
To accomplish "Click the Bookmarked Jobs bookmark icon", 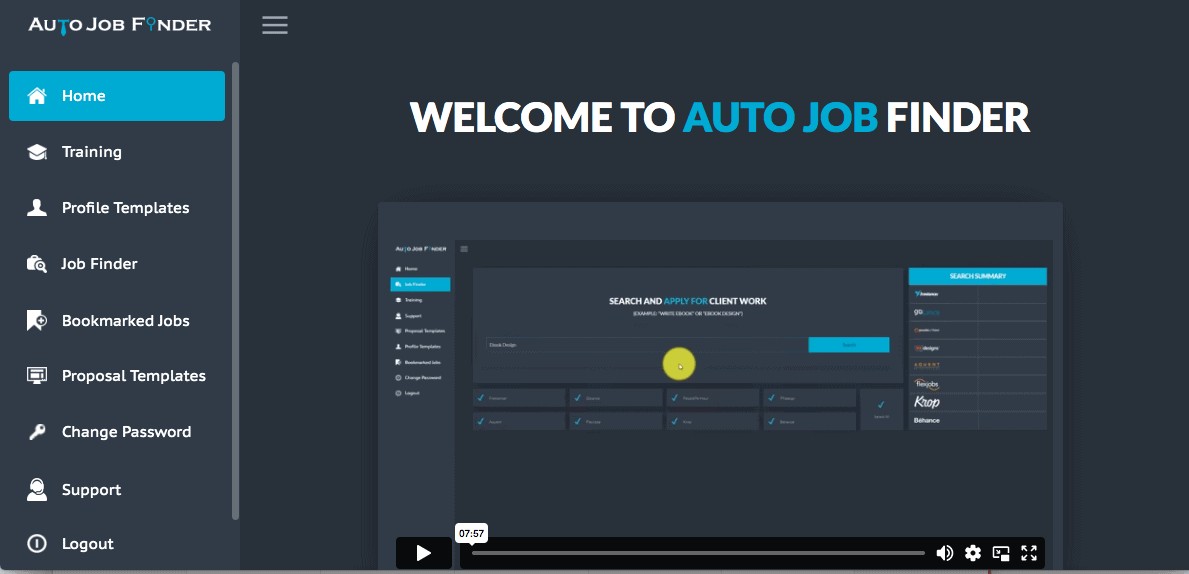I will [36, 321].
